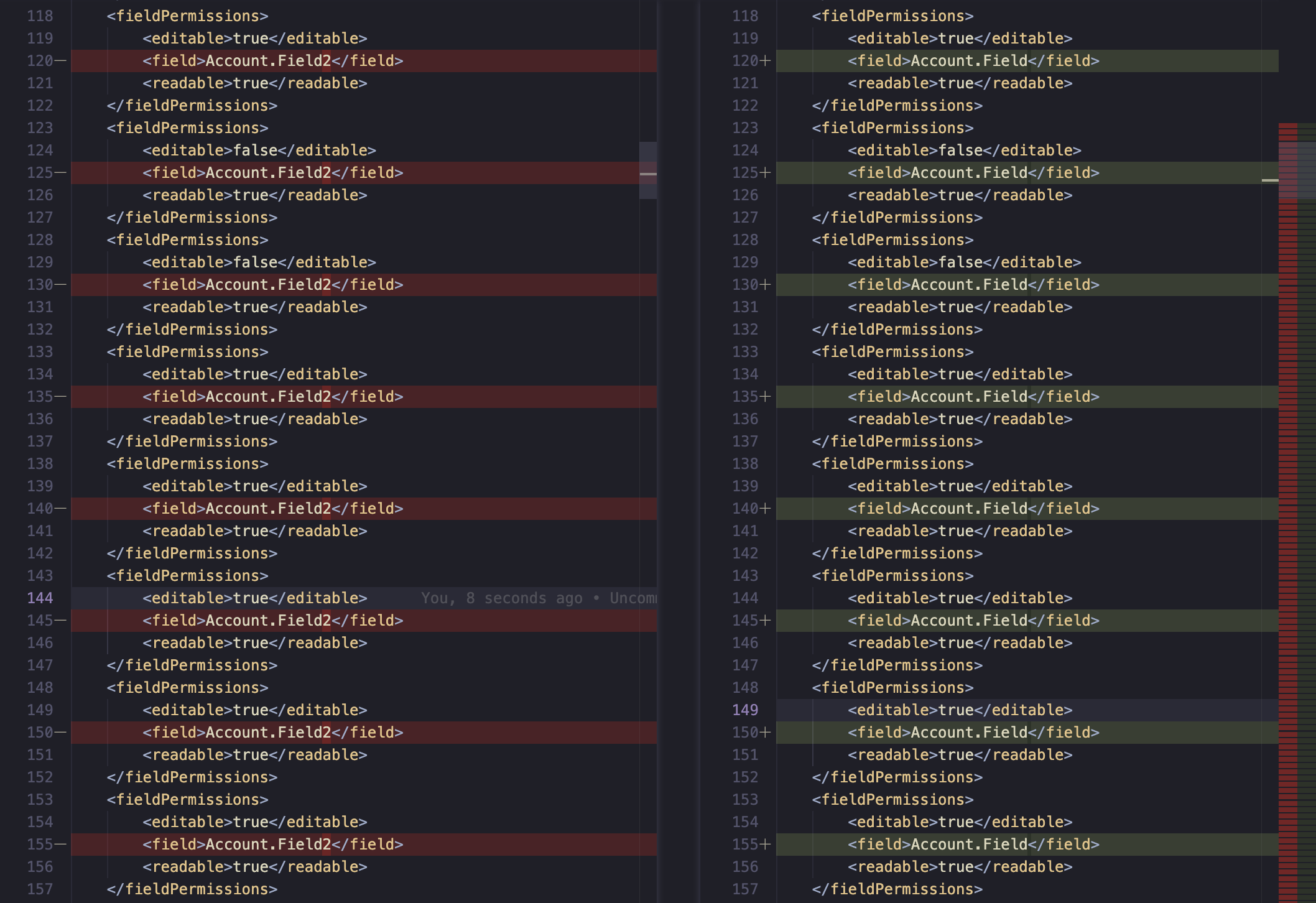Place cursor in editable false on left line 124
The width and height of the screenshot is (1316, 903).
click(x=255, y=150)
